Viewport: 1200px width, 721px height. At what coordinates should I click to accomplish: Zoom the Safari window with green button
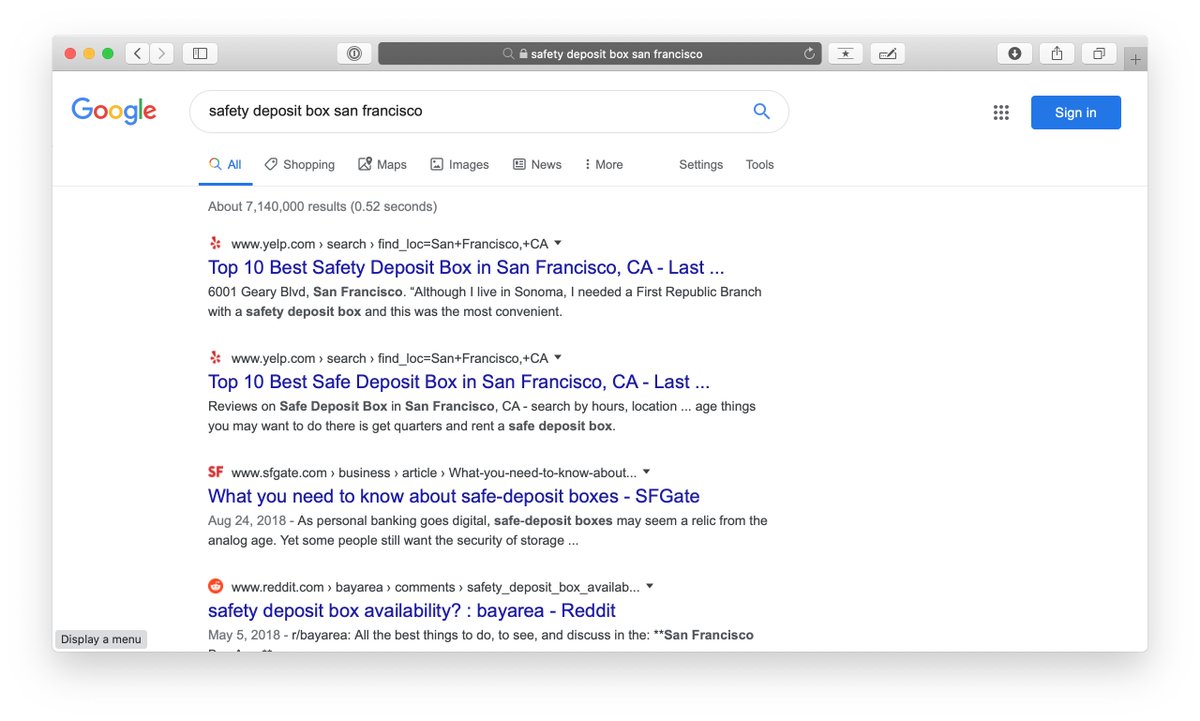(108, 53)
